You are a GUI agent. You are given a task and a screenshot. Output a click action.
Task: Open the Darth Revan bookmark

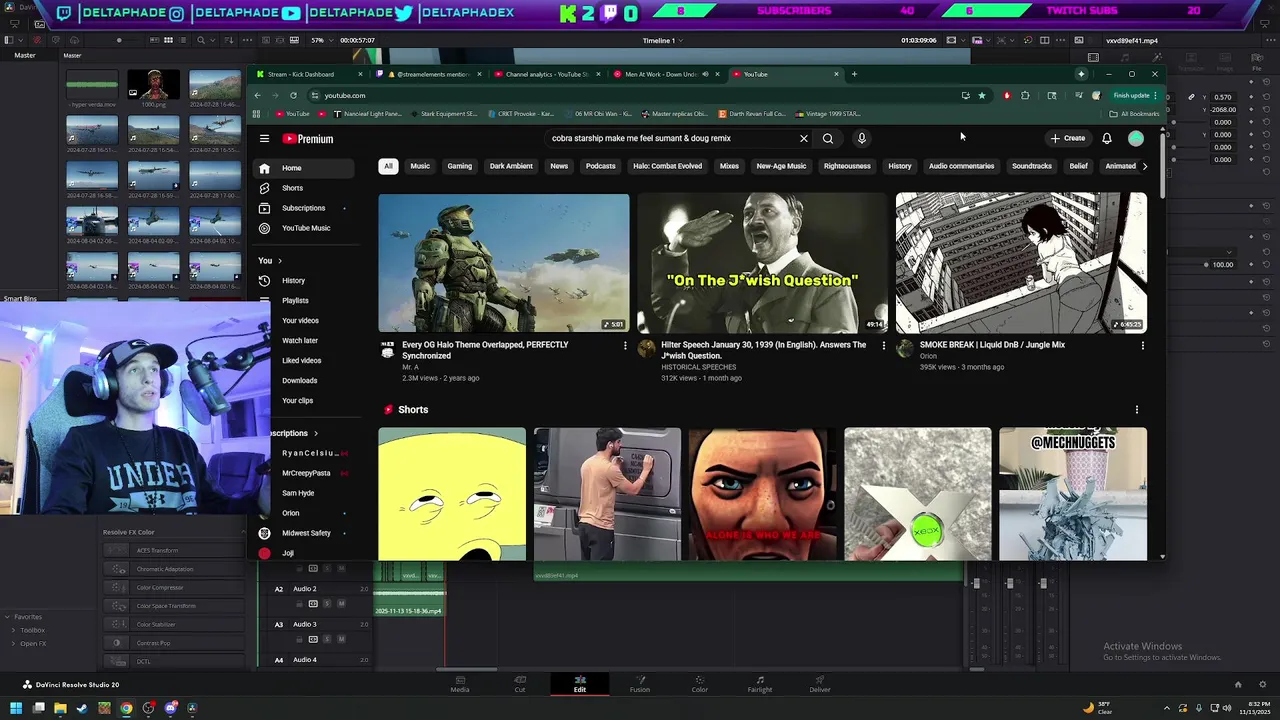pos(751,114)
